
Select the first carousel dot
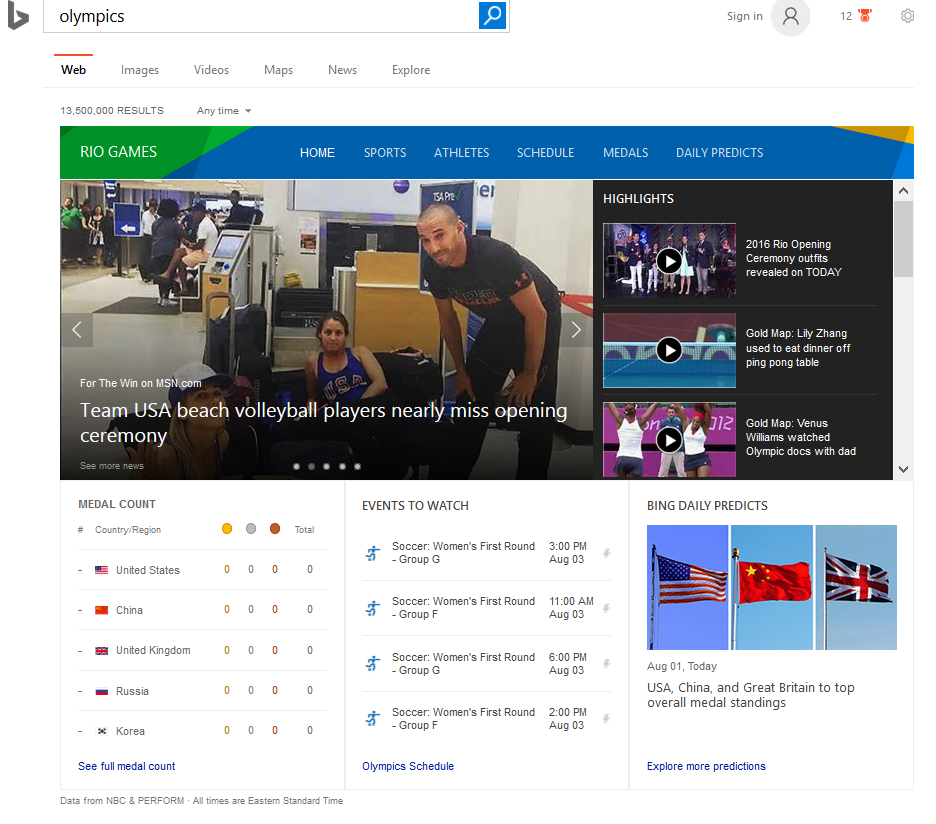pos(297,466)
